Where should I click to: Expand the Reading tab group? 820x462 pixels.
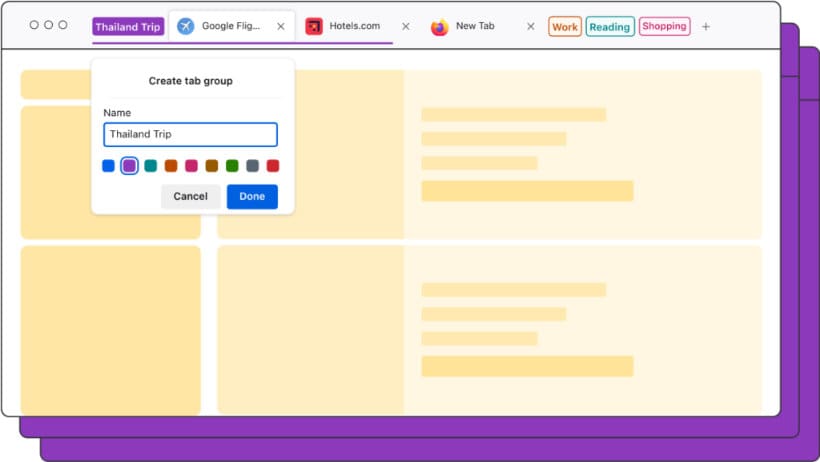coord(609,27)
